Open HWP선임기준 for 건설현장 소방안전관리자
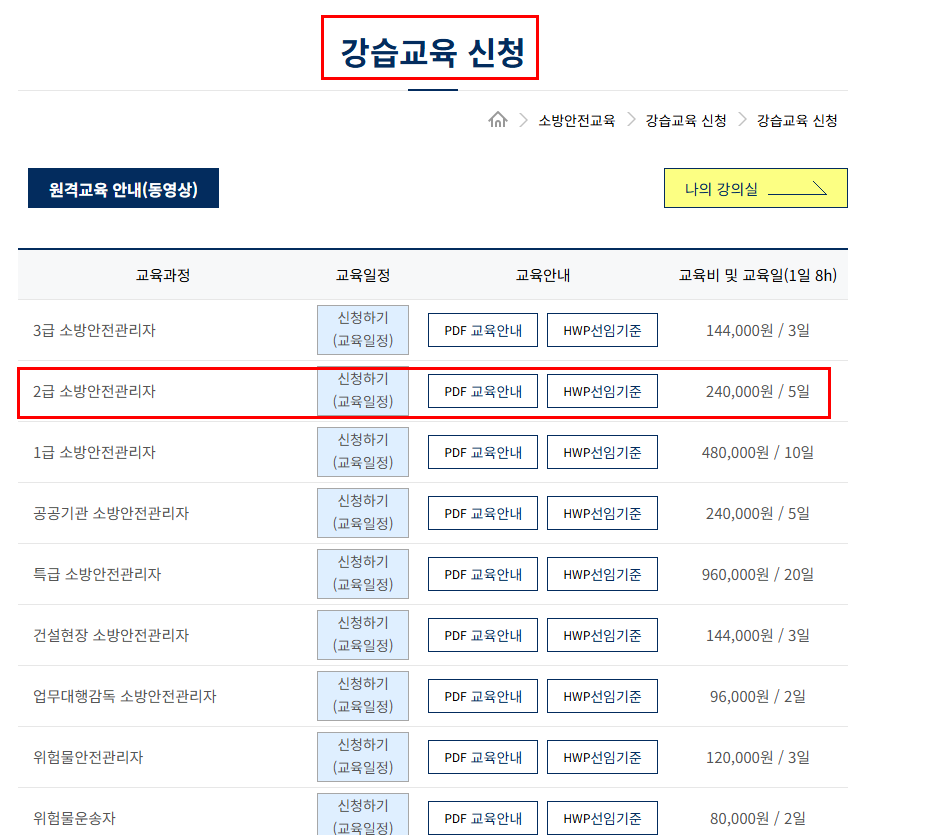Image resolution: width=941 pixels, height=835 pixels. (602, 635)
